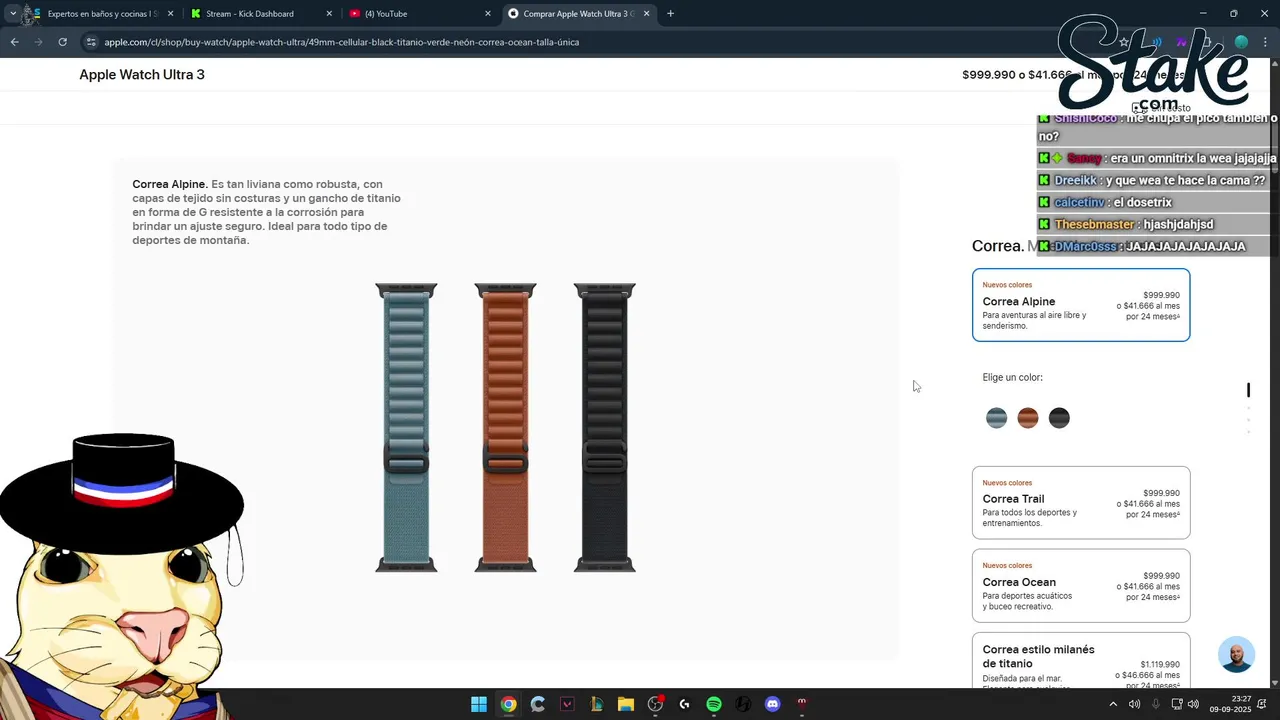The image size is (1280, 720).
Task: Close the YouTube tab
Action: click(488, 14)
